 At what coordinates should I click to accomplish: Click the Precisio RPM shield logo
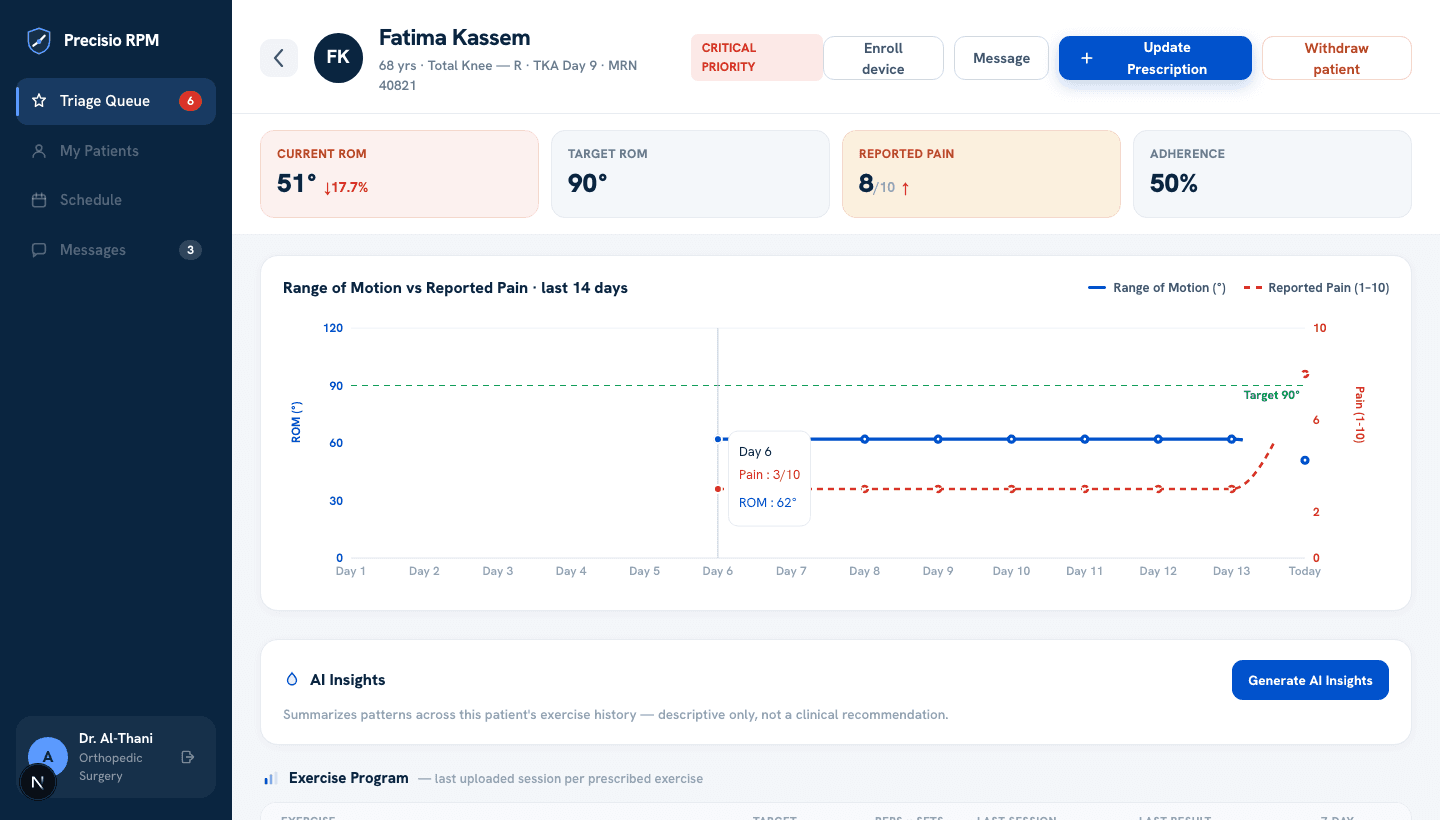(x=39, y=41)
